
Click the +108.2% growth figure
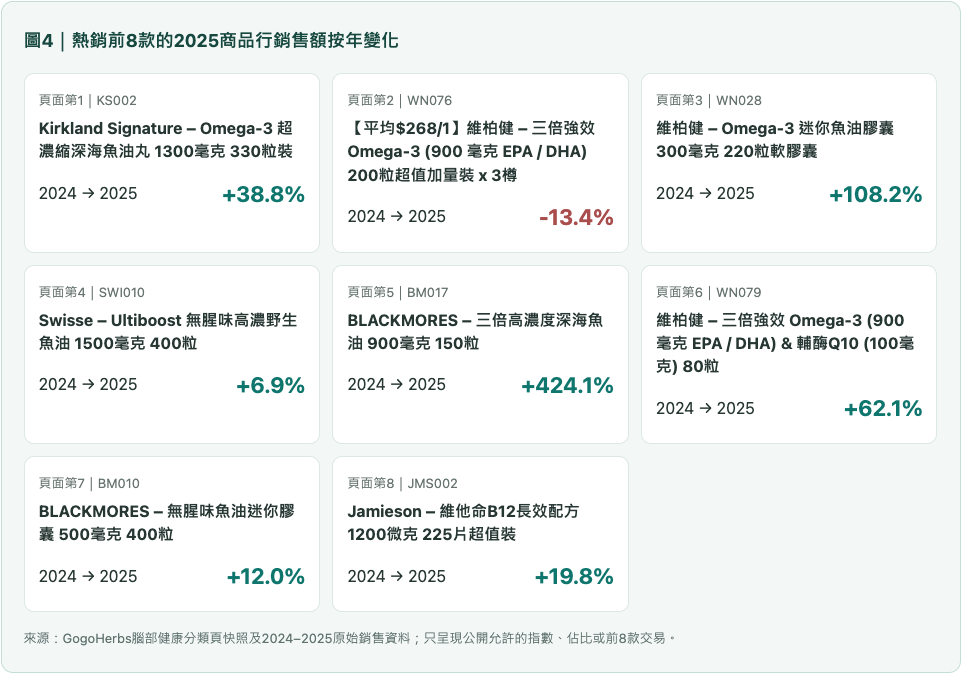click(875, 194)
